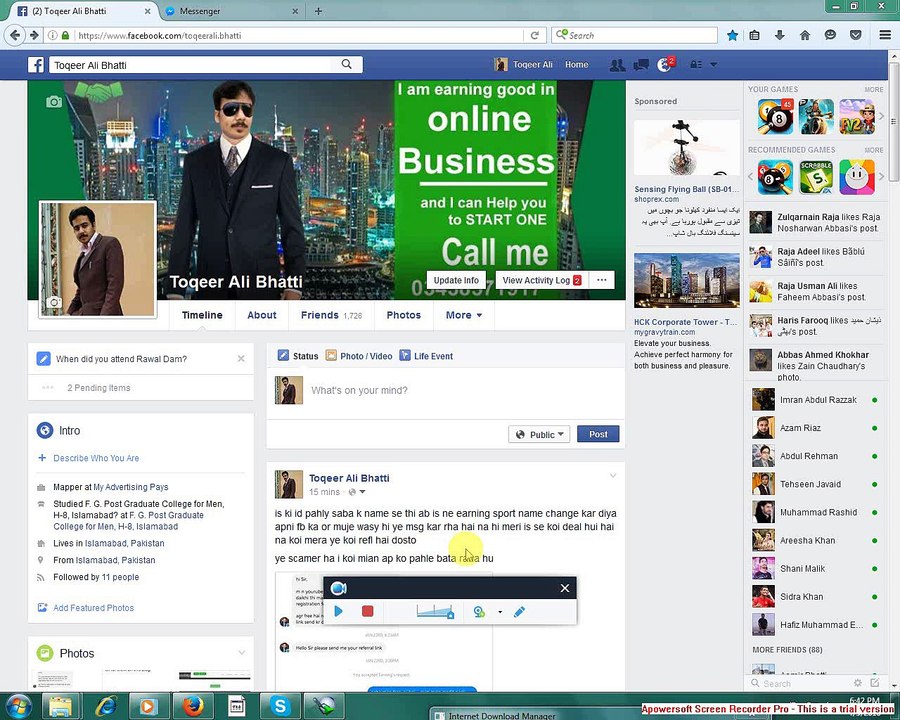The image size is (900, 720).
Task: Open the Scrabble recommended game icon
Action: click(x=816, y=177)
